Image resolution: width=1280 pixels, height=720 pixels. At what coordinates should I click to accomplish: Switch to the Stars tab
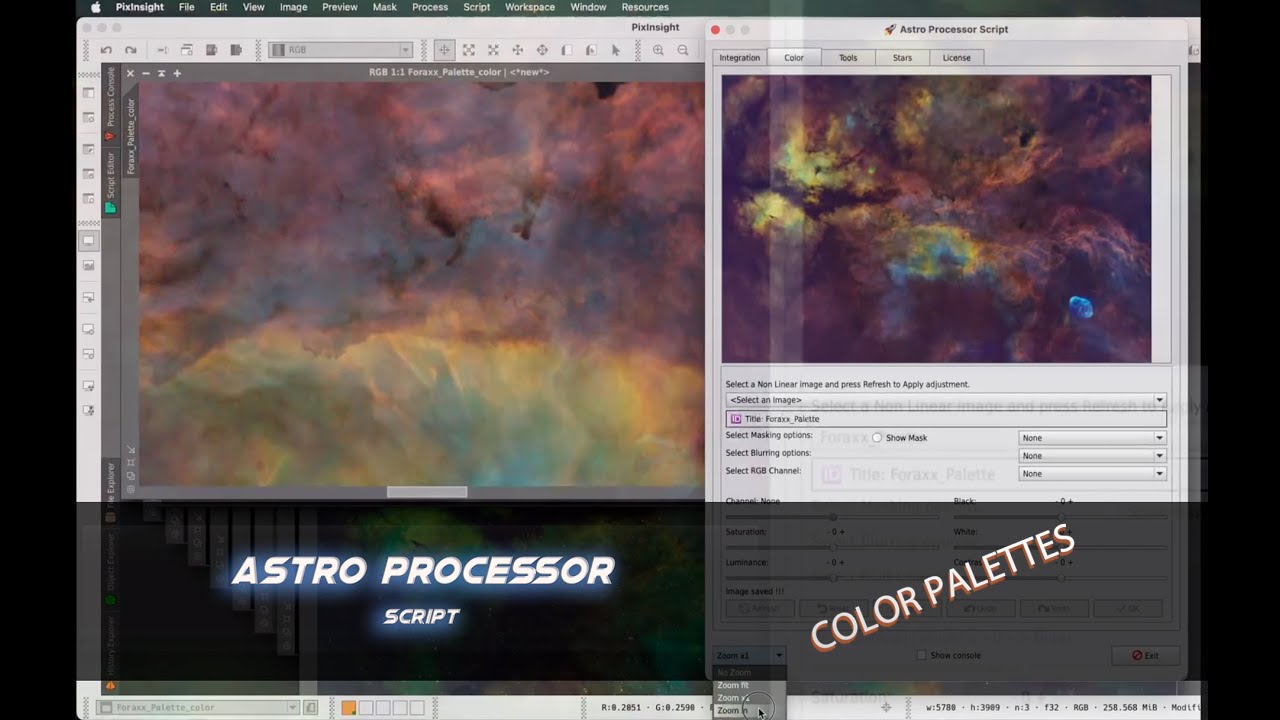[x=902, y=57]
